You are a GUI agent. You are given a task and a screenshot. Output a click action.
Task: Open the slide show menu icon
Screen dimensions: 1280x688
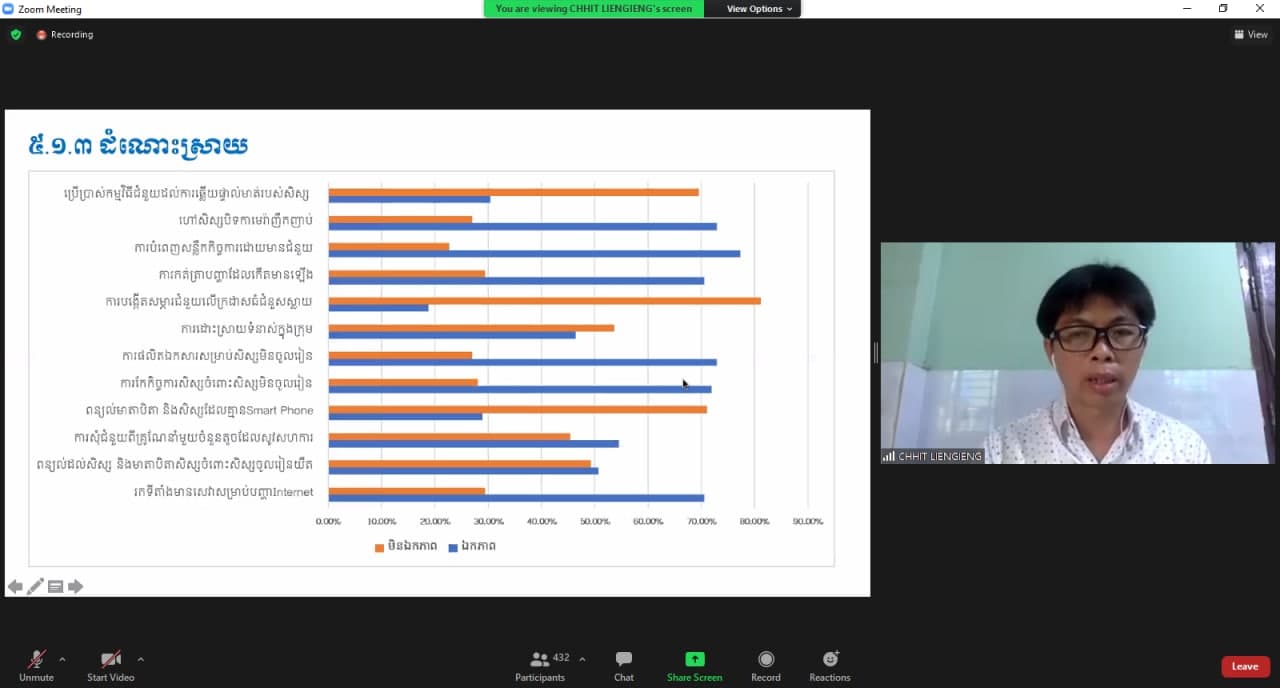[55, 587]
